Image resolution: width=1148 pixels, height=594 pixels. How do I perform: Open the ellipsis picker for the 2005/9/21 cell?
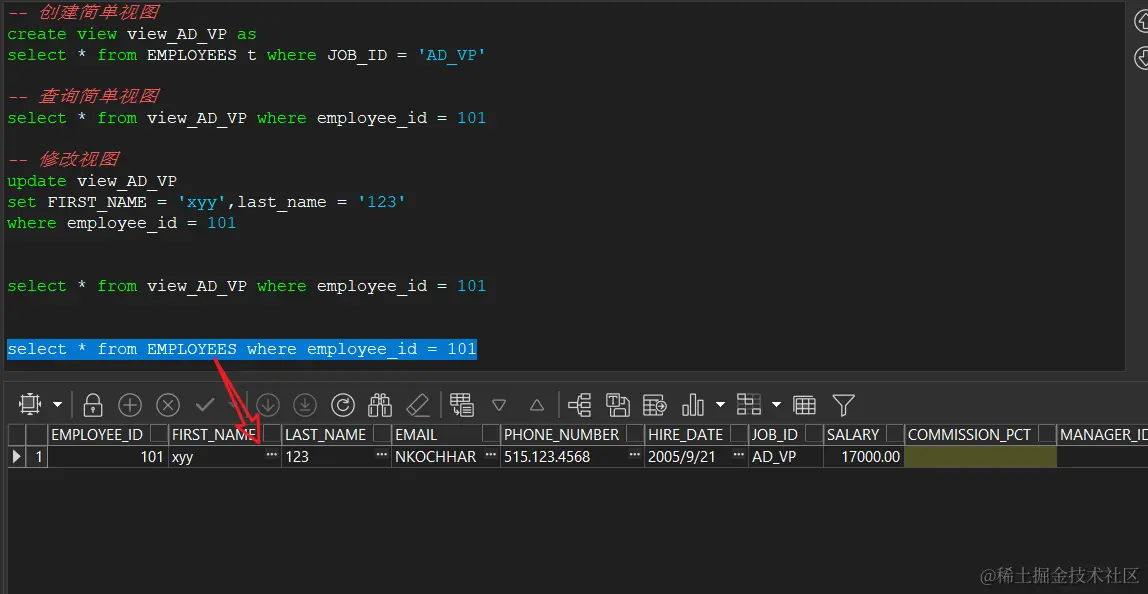(738, 456)
